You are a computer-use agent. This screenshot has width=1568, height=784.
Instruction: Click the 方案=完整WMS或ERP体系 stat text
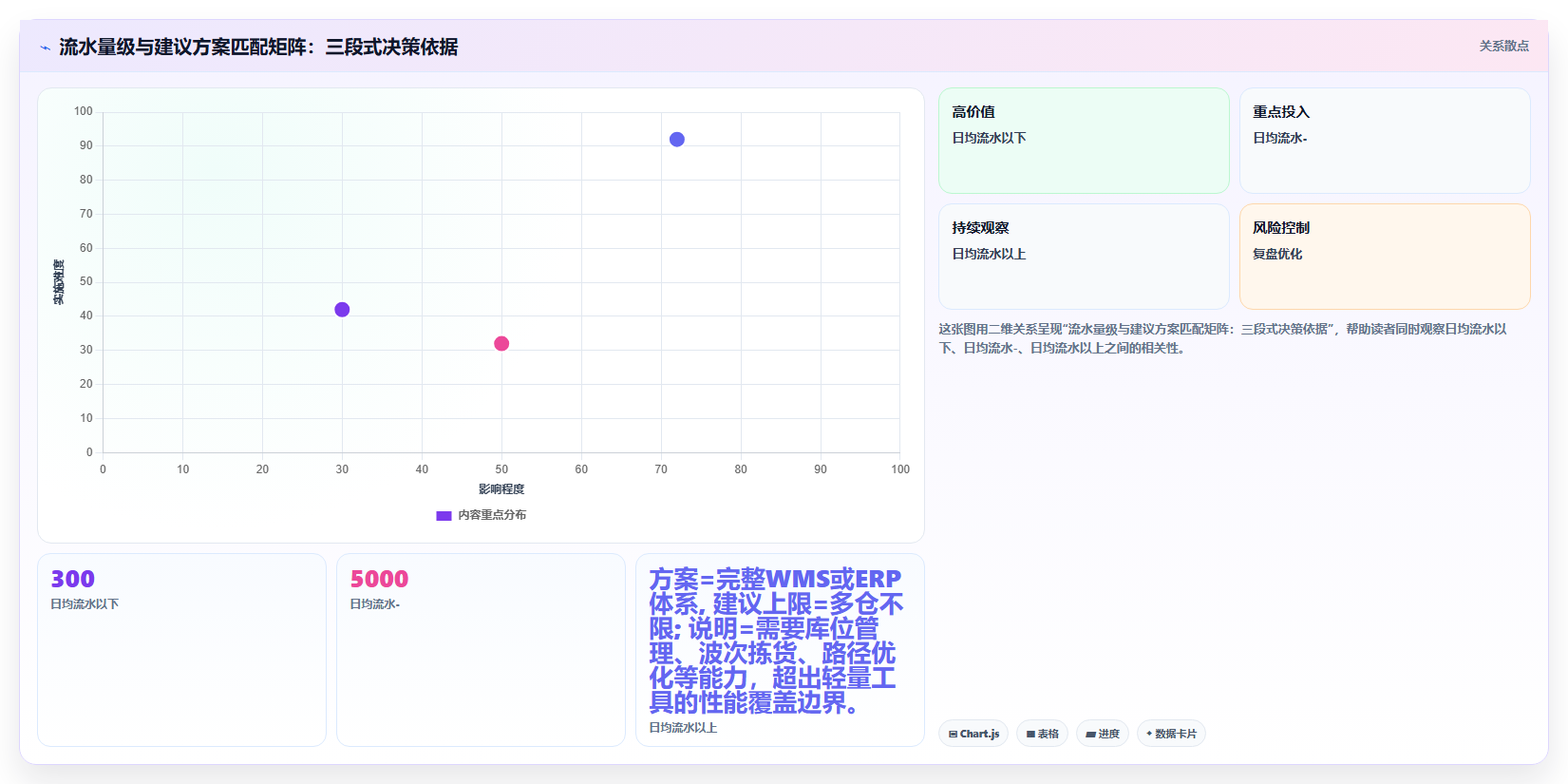click(x=776, y=641)
